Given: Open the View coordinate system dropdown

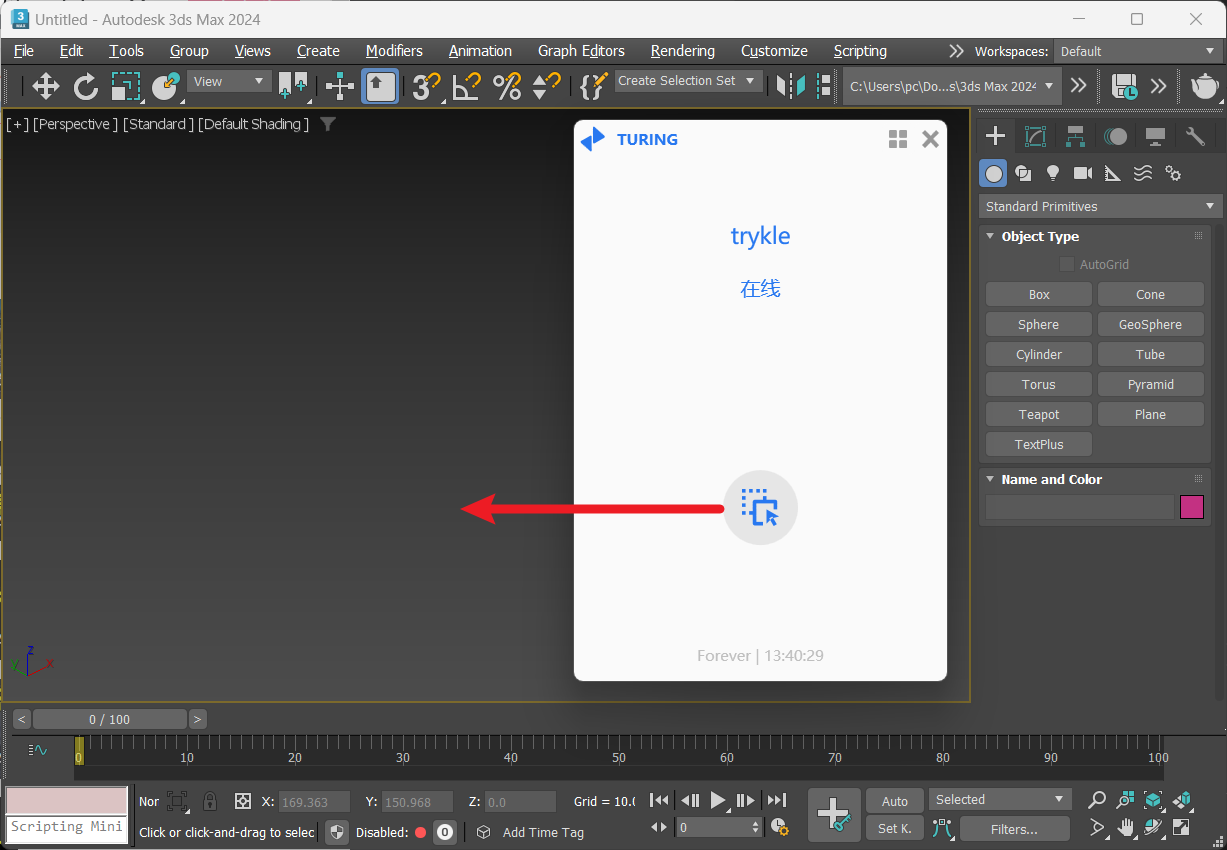Looking at the screenshot, I should coord(229,81).
